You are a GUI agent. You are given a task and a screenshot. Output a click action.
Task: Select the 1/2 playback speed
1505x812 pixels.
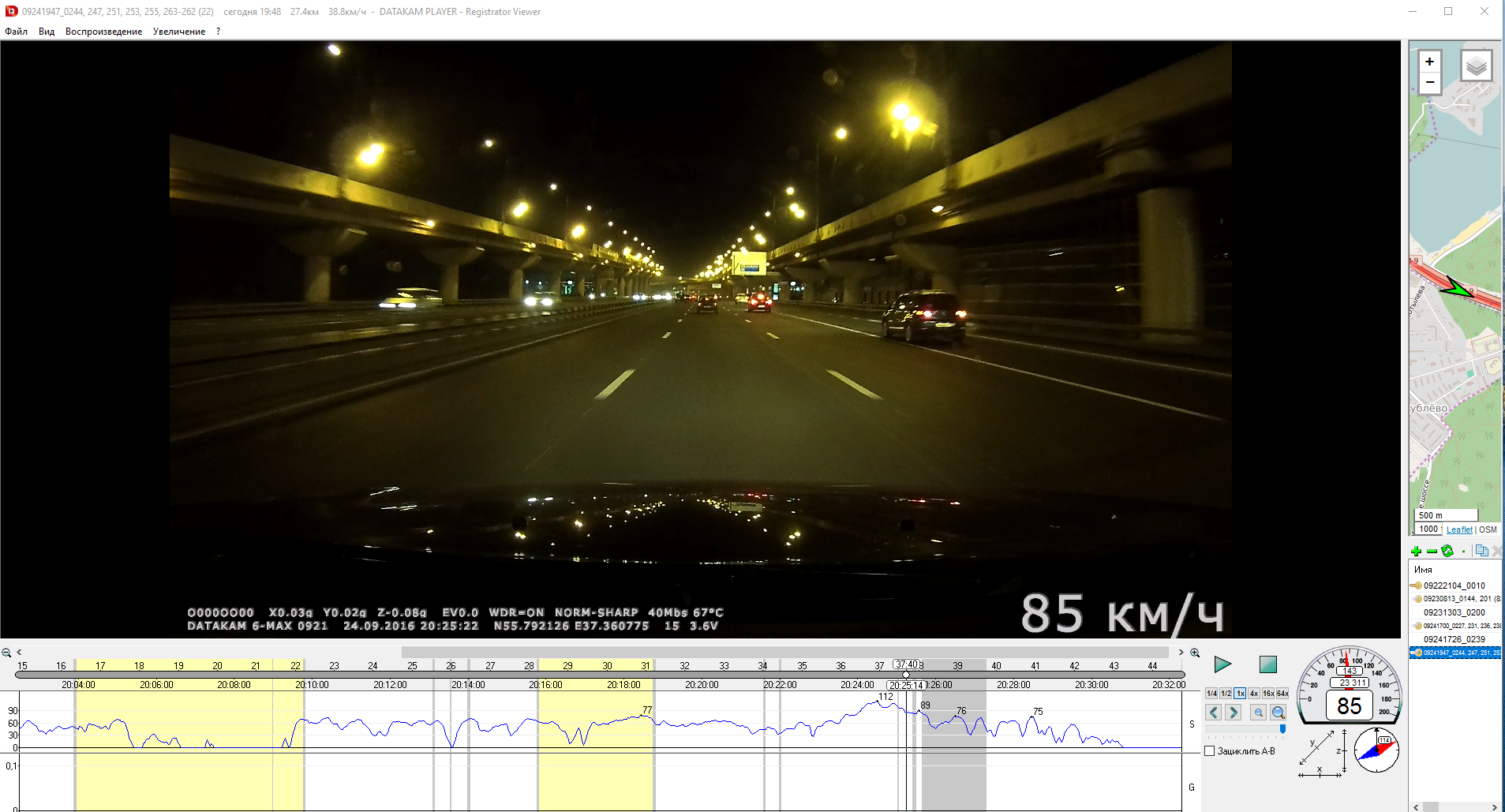[x=1226, y=694]
